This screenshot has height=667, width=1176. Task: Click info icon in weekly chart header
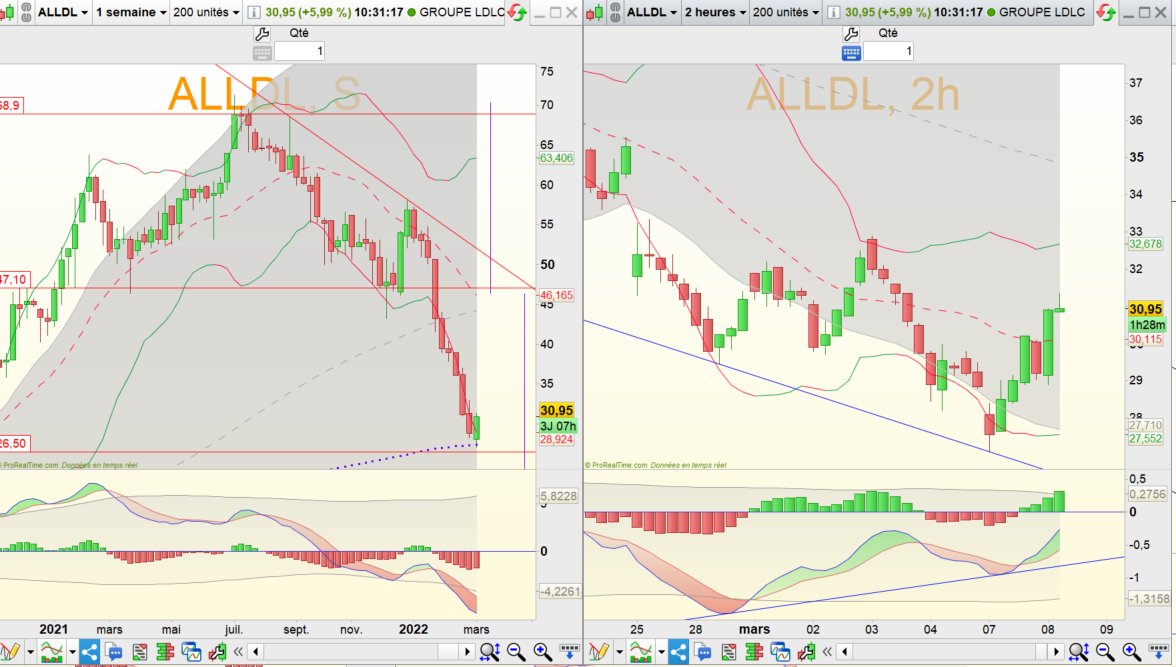click(x=254, y=12)
